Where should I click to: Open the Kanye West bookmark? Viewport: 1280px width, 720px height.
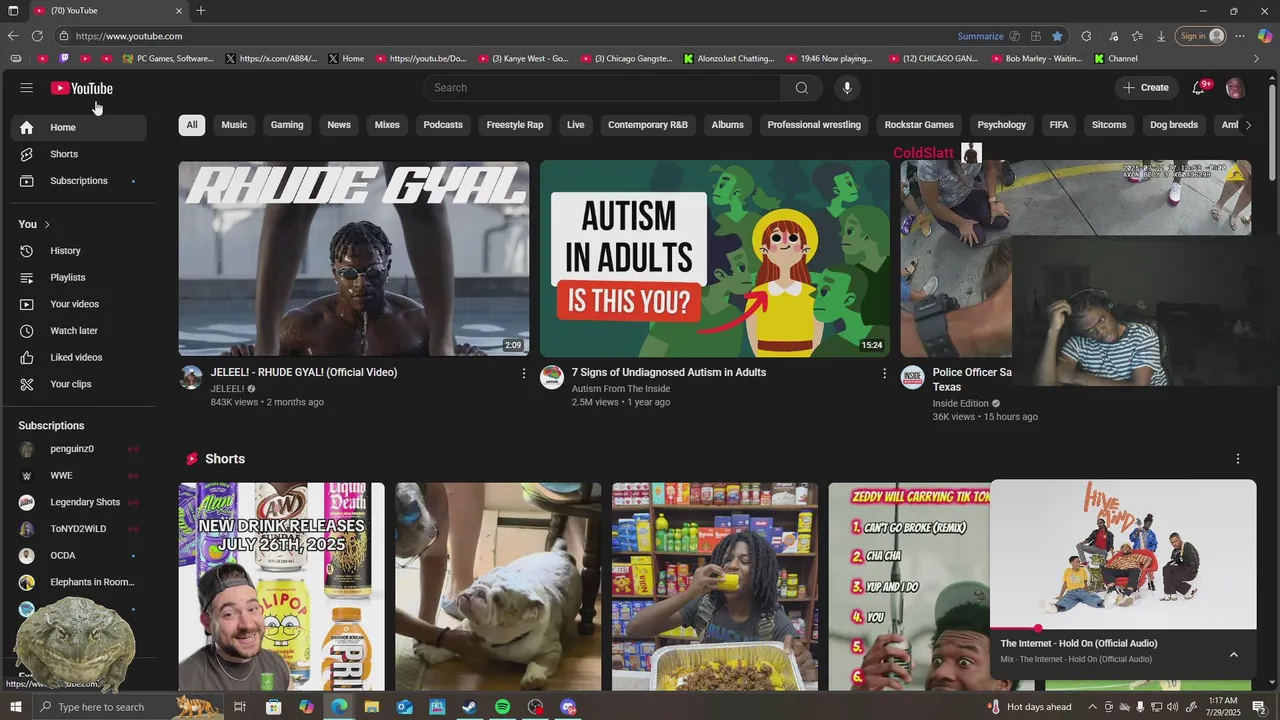click(x=524, y=59)
